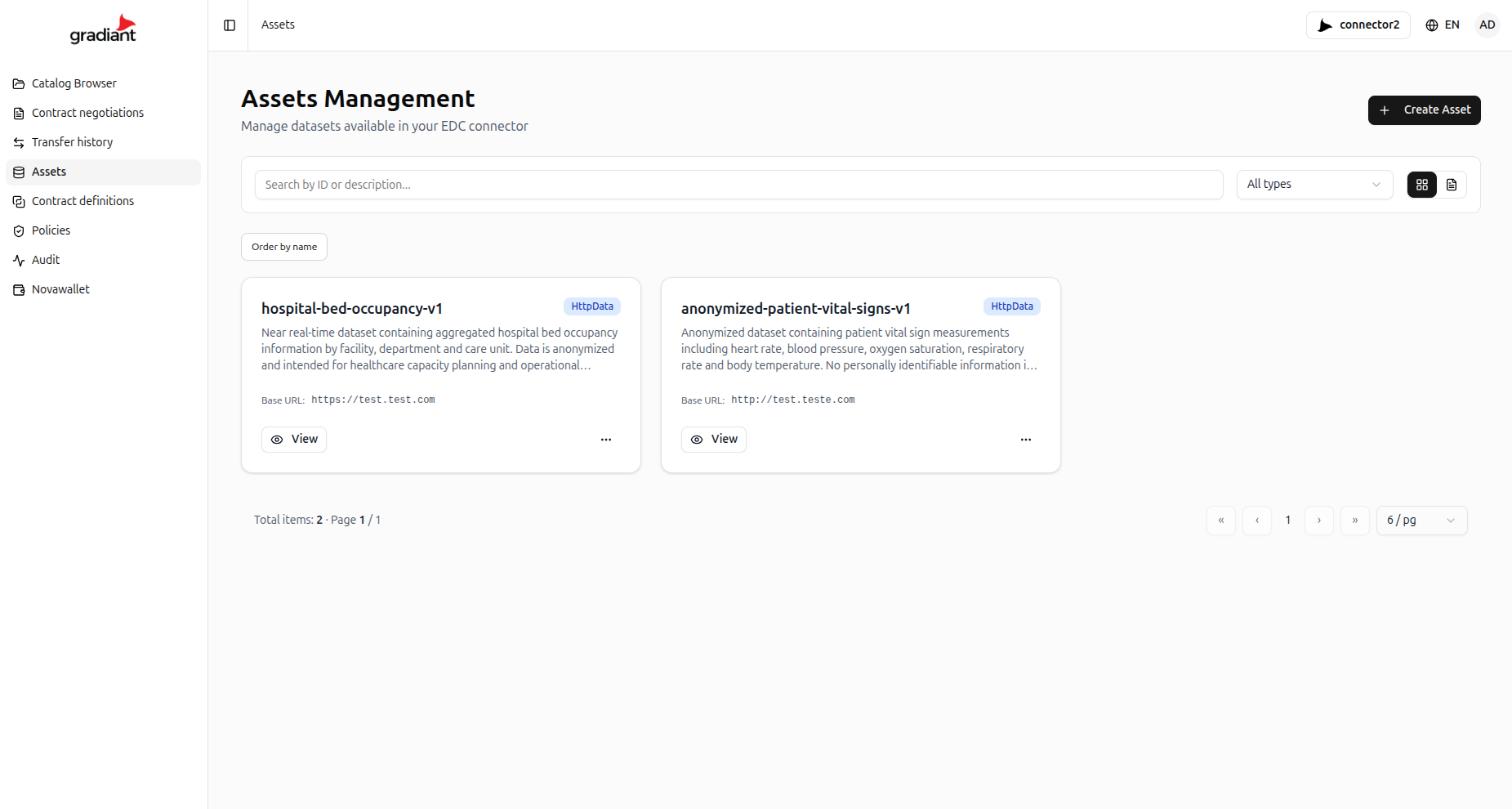
Task: Open the connector2 selector
Action: [x=1358, y=25]
